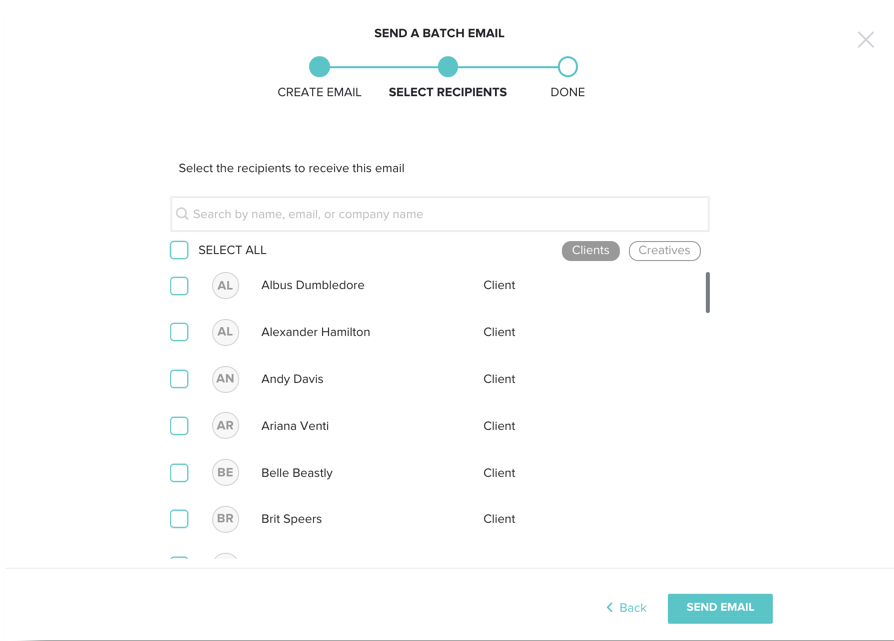This screenshot has height=641, width=894.
Task: Click inside the recipient search field
Action: [x=438, y=213]
